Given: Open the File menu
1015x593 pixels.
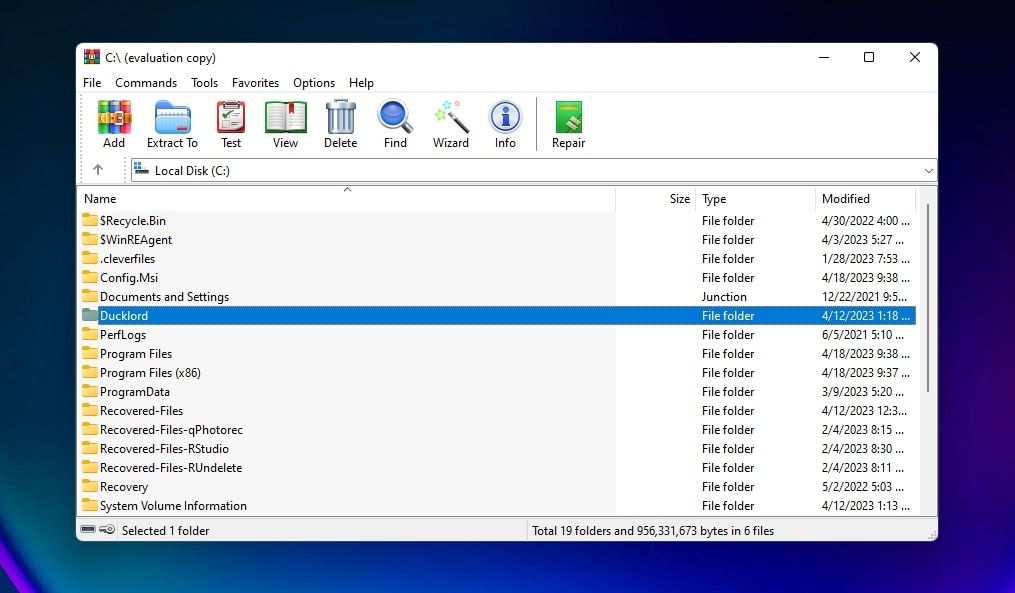Looking at the screenshot, I should tap(92, 83).
